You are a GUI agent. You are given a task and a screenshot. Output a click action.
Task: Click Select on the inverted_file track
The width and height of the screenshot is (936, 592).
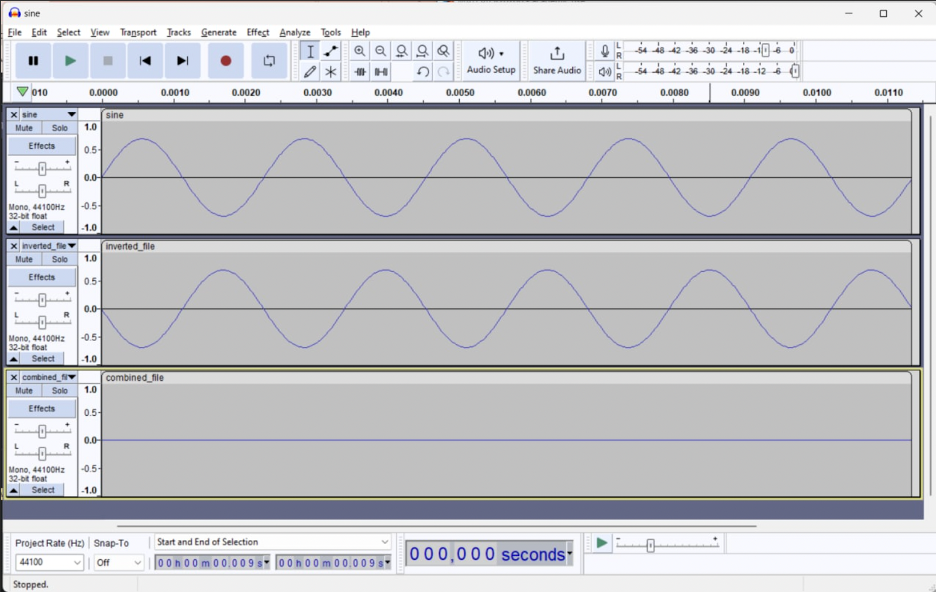pos(43,359)
